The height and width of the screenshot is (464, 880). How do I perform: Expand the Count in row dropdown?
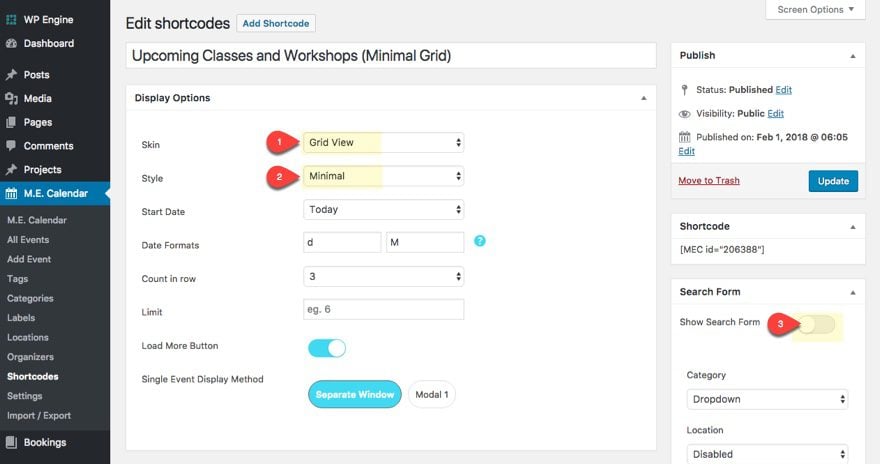point(383,276)
